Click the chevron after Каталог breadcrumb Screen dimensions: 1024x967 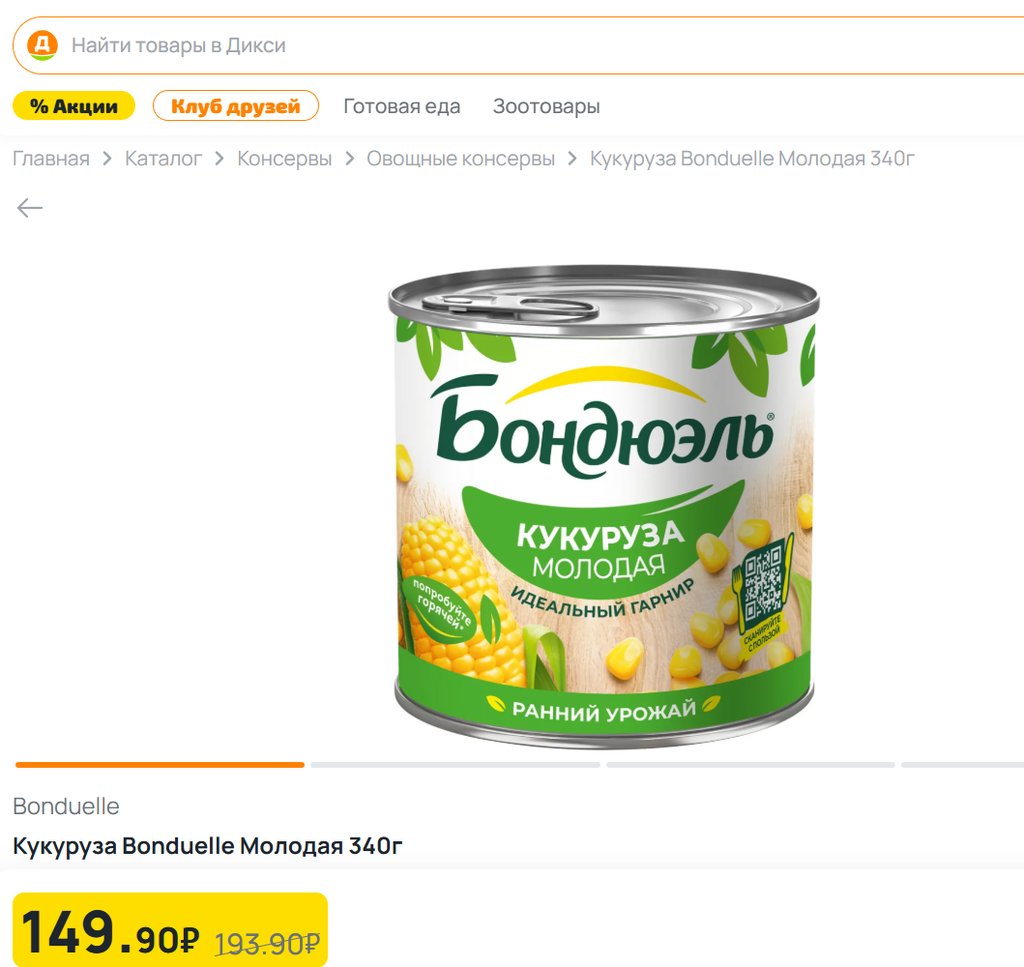(220, 159)
